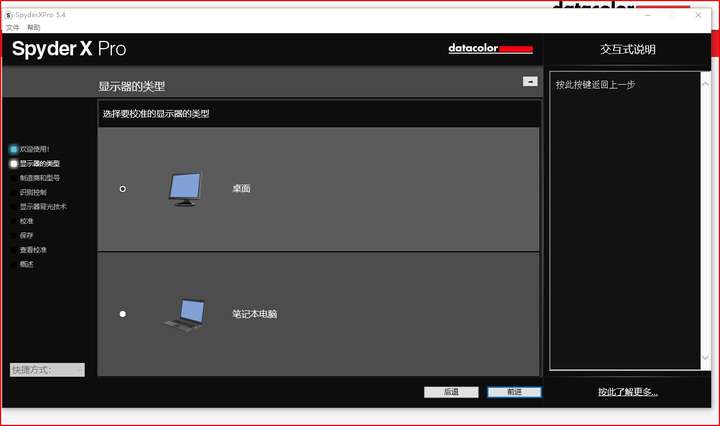Viewport: 720px width, 426px height.
Task: Go to the 保存 step in sidebar
Action: [27, 235]
